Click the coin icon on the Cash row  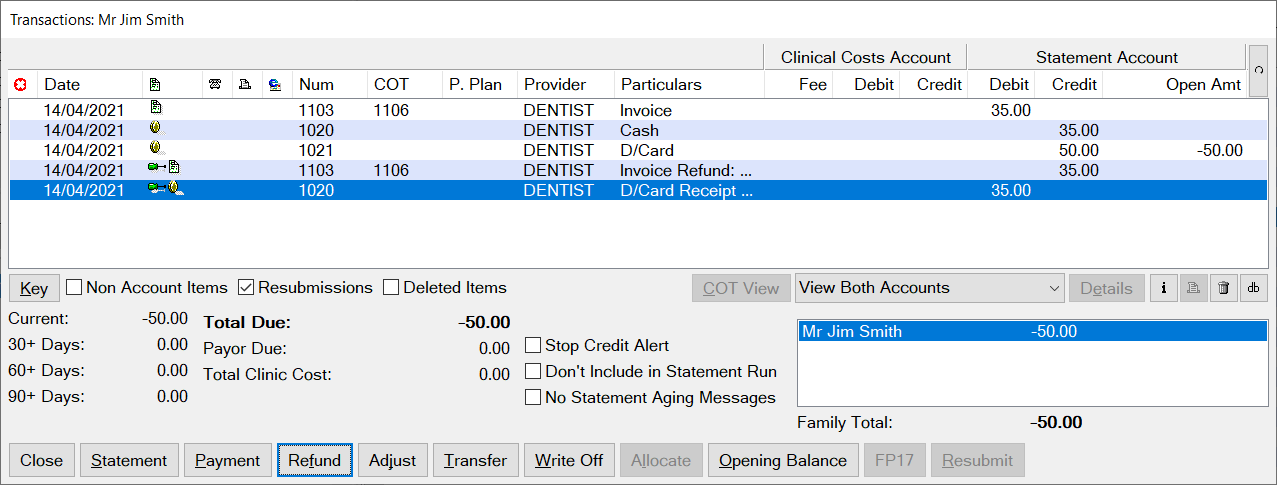pos(155,129)
